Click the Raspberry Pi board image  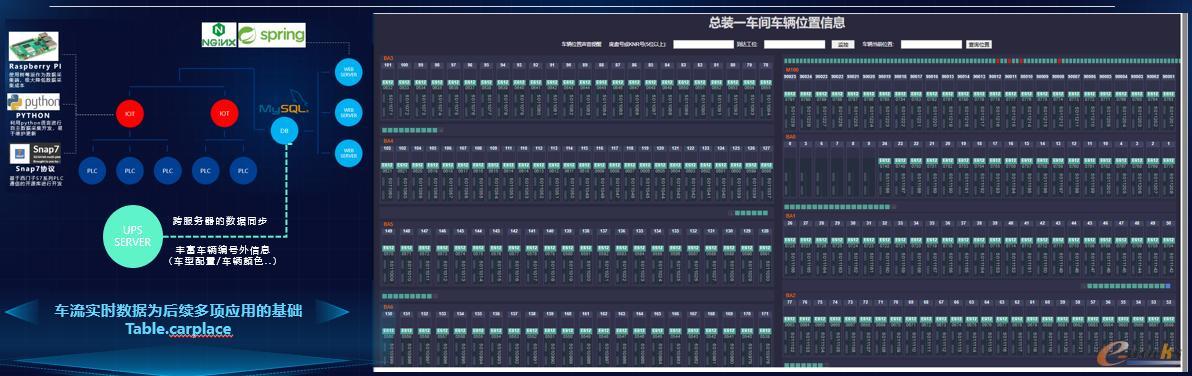33,46
